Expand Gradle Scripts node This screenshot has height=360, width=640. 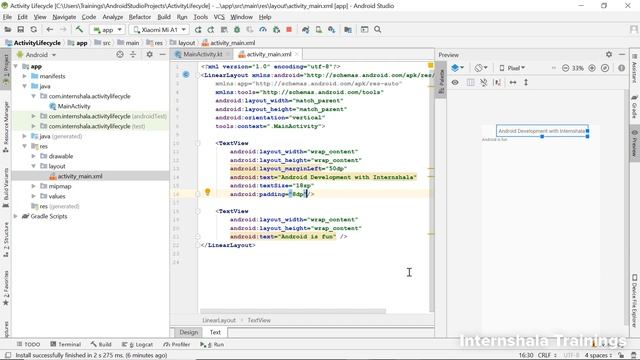(x=16, y=216)
